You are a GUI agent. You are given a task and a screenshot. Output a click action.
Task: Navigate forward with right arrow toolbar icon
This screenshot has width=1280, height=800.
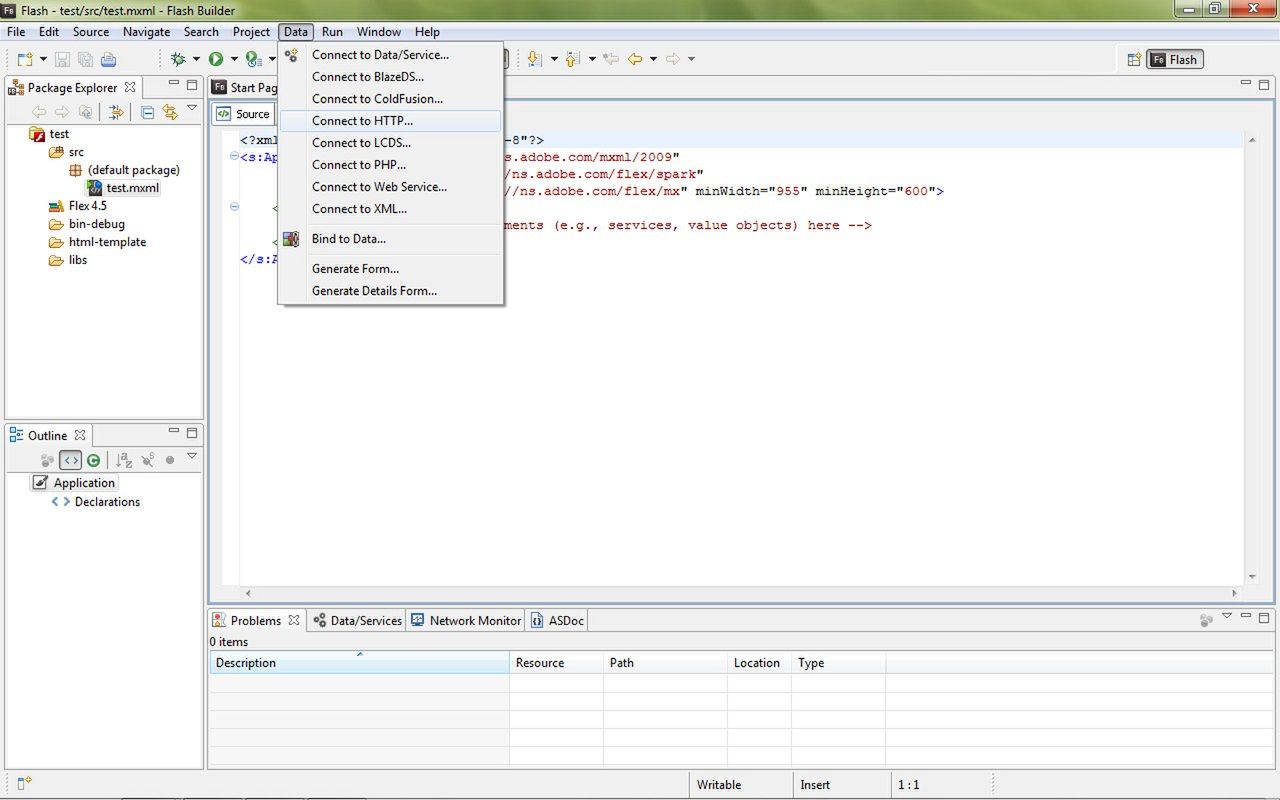tap(673, 59)
